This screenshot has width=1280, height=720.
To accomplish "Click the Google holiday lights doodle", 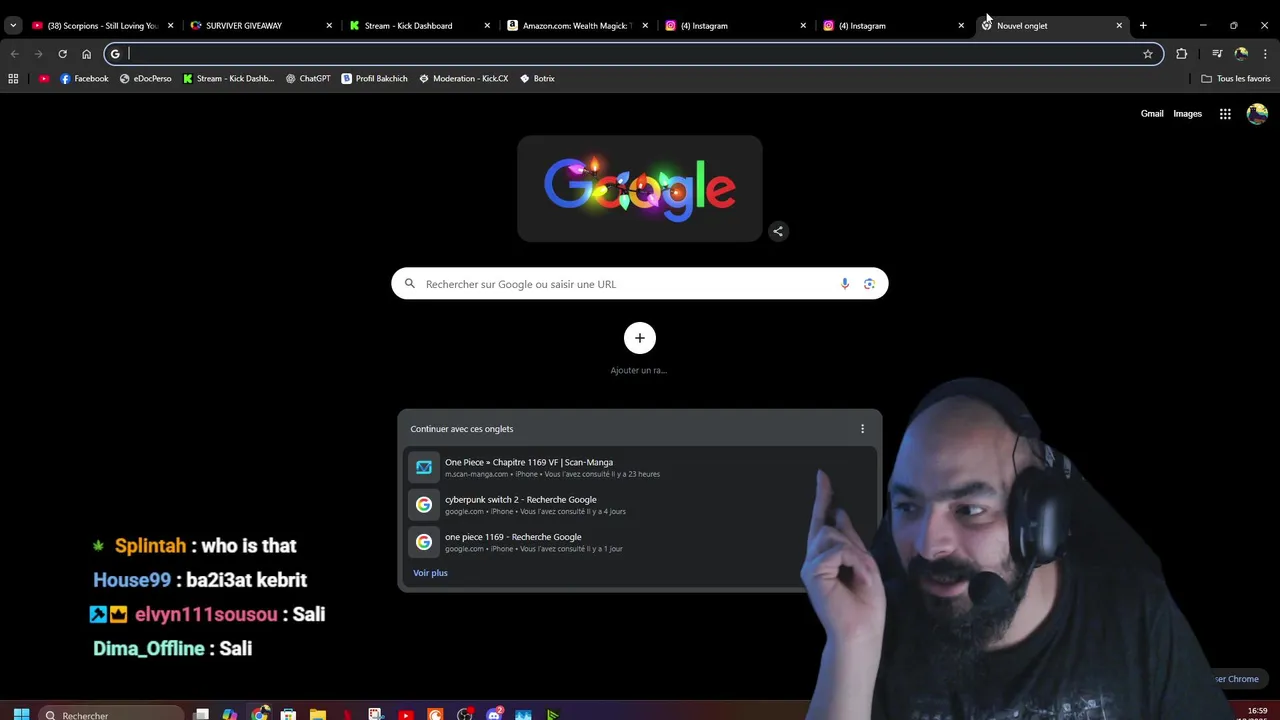I will point(640,188).
